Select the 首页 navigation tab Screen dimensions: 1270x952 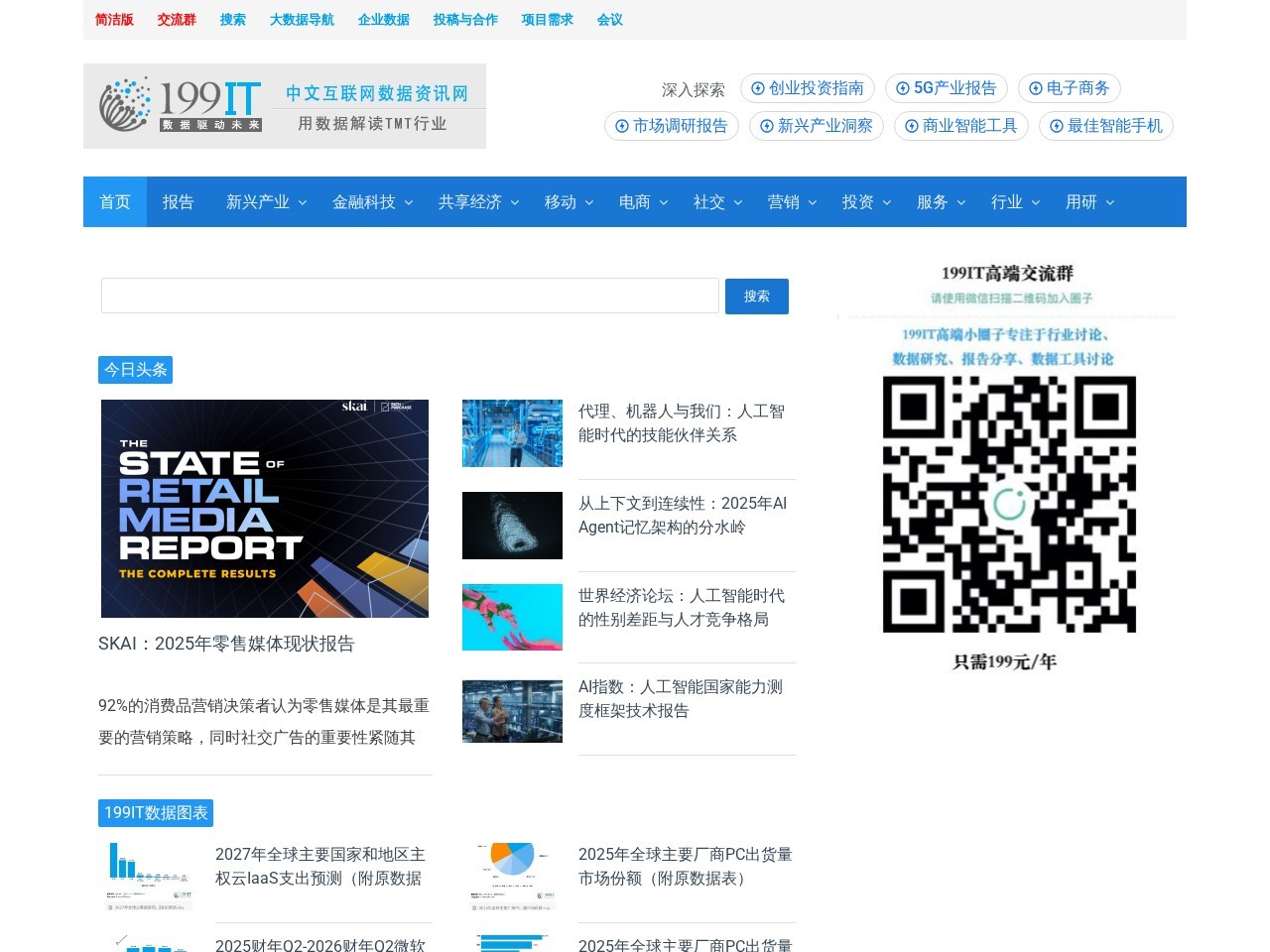[x=114, y=201]
